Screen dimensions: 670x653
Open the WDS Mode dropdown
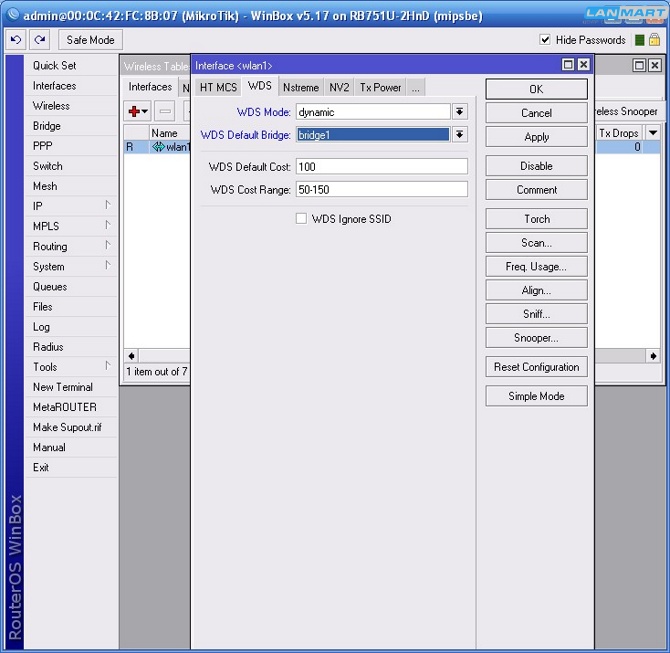click(x=460, y=112)
